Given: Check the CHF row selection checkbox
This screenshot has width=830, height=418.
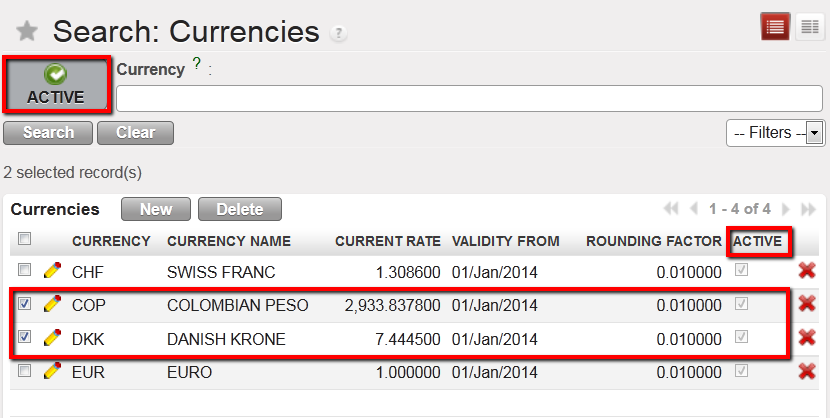Looking at the screenshot, I should (25, 271).
